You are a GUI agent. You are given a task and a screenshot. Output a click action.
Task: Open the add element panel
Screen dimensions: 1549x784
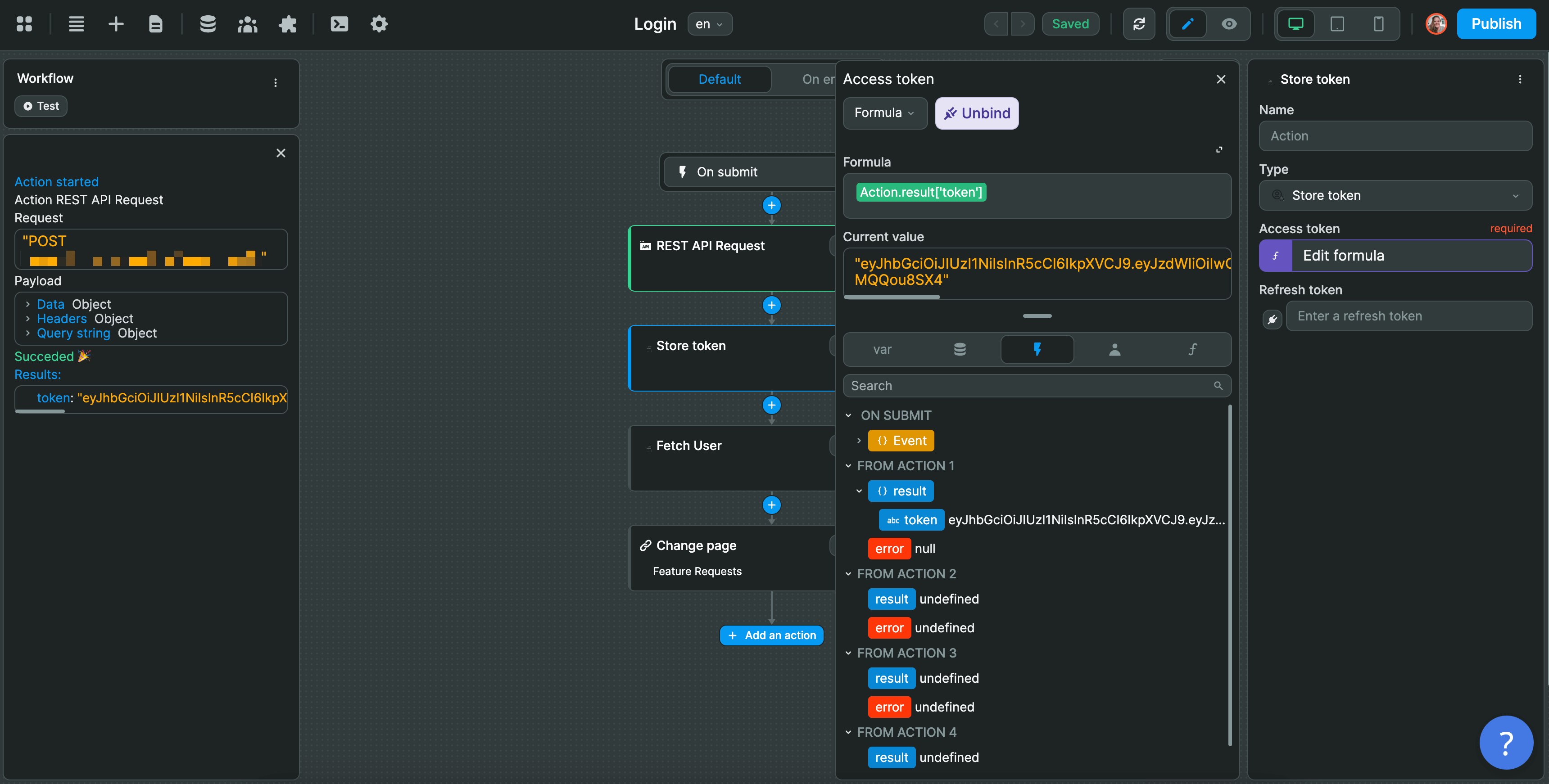click(115, 23)
